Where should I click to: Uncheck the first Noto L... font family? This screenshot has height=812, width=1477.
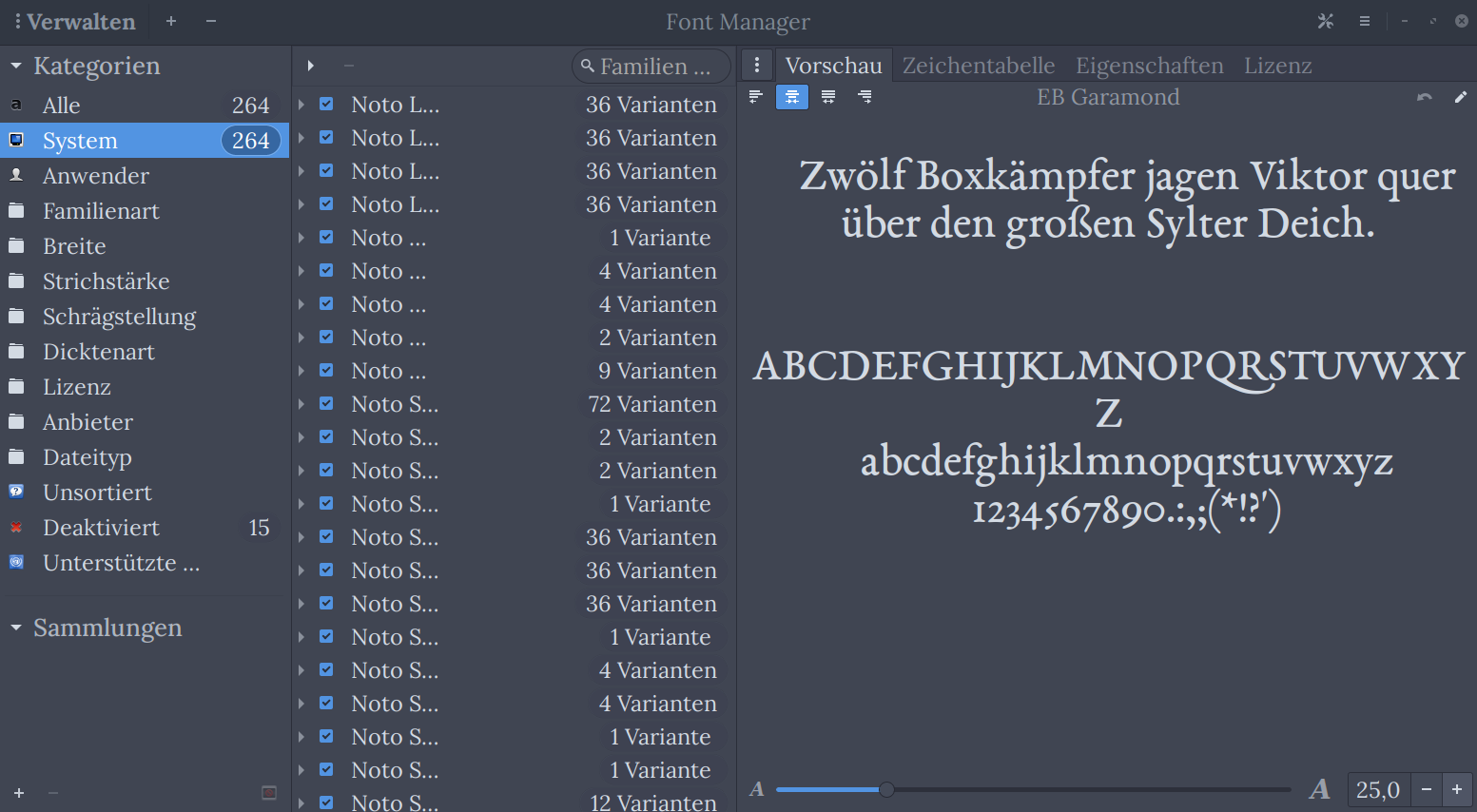(326, 105)
